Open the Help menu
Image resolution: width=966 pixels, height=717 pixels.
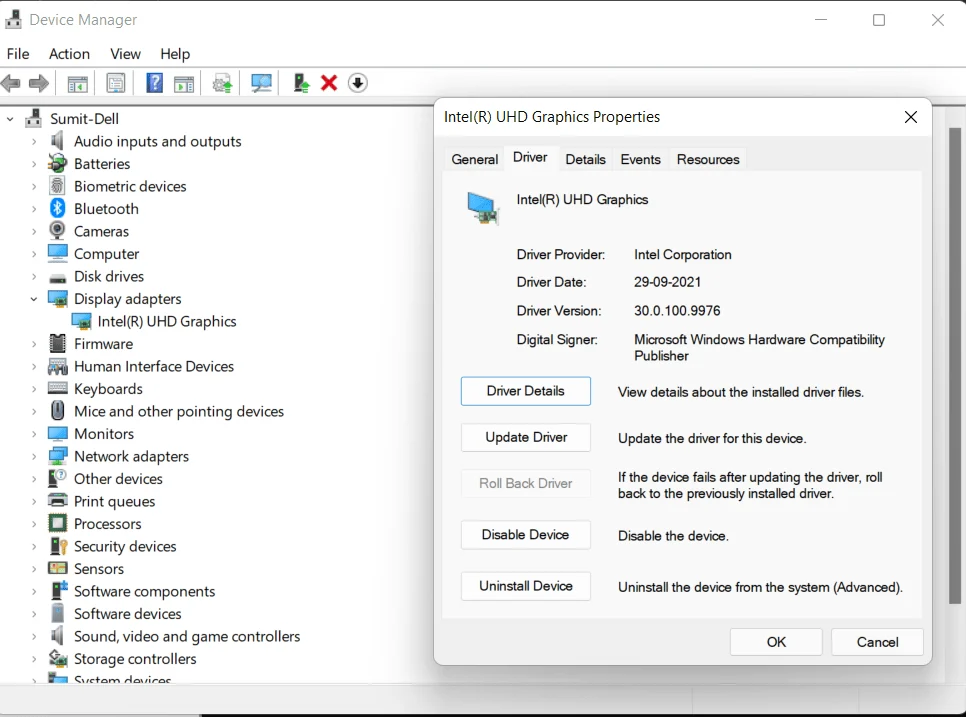(175, 54)
